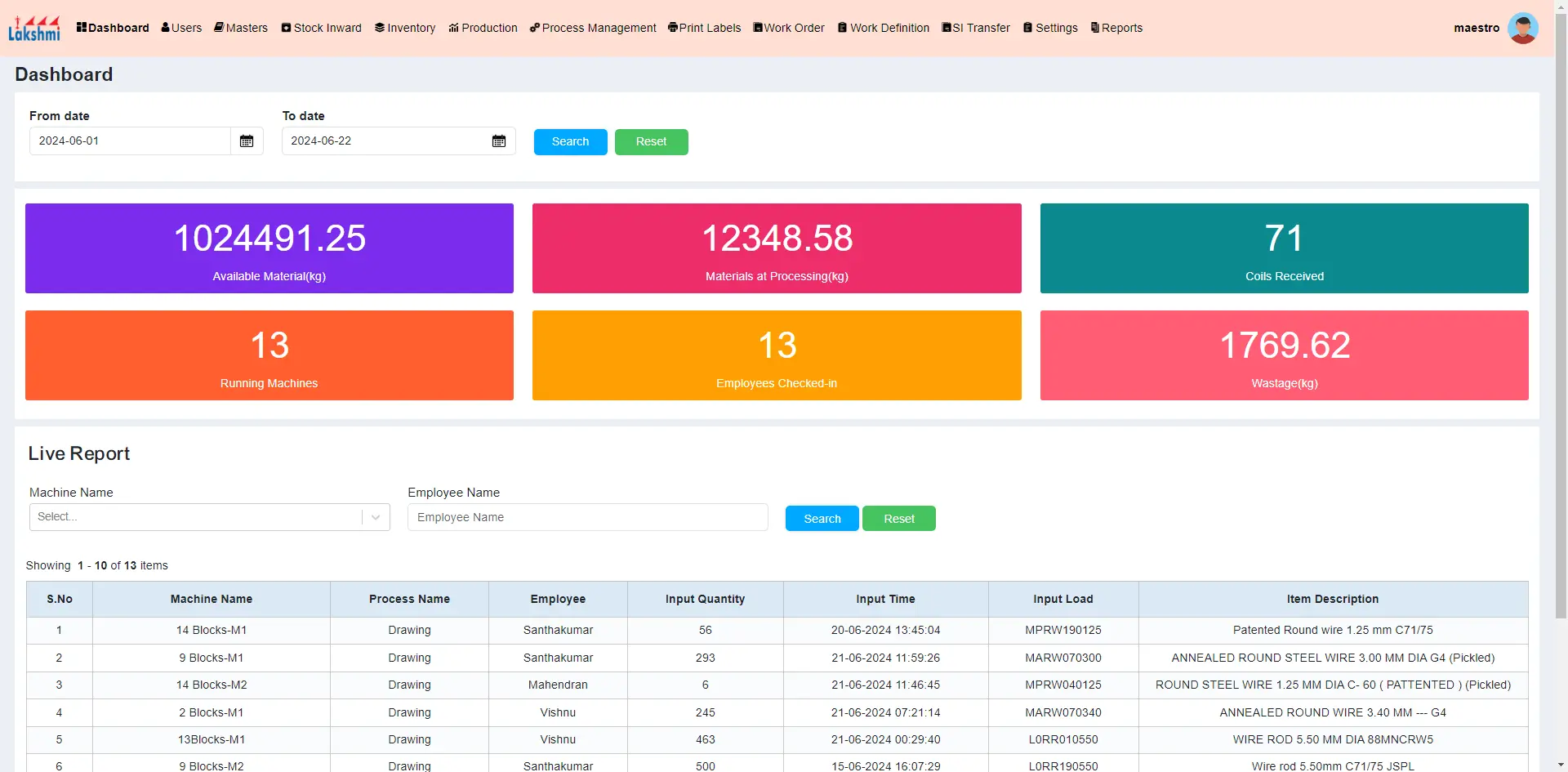Click the scrollbar down arrow
This screenshot has width=1568, height=772.
pos(1561,765)
